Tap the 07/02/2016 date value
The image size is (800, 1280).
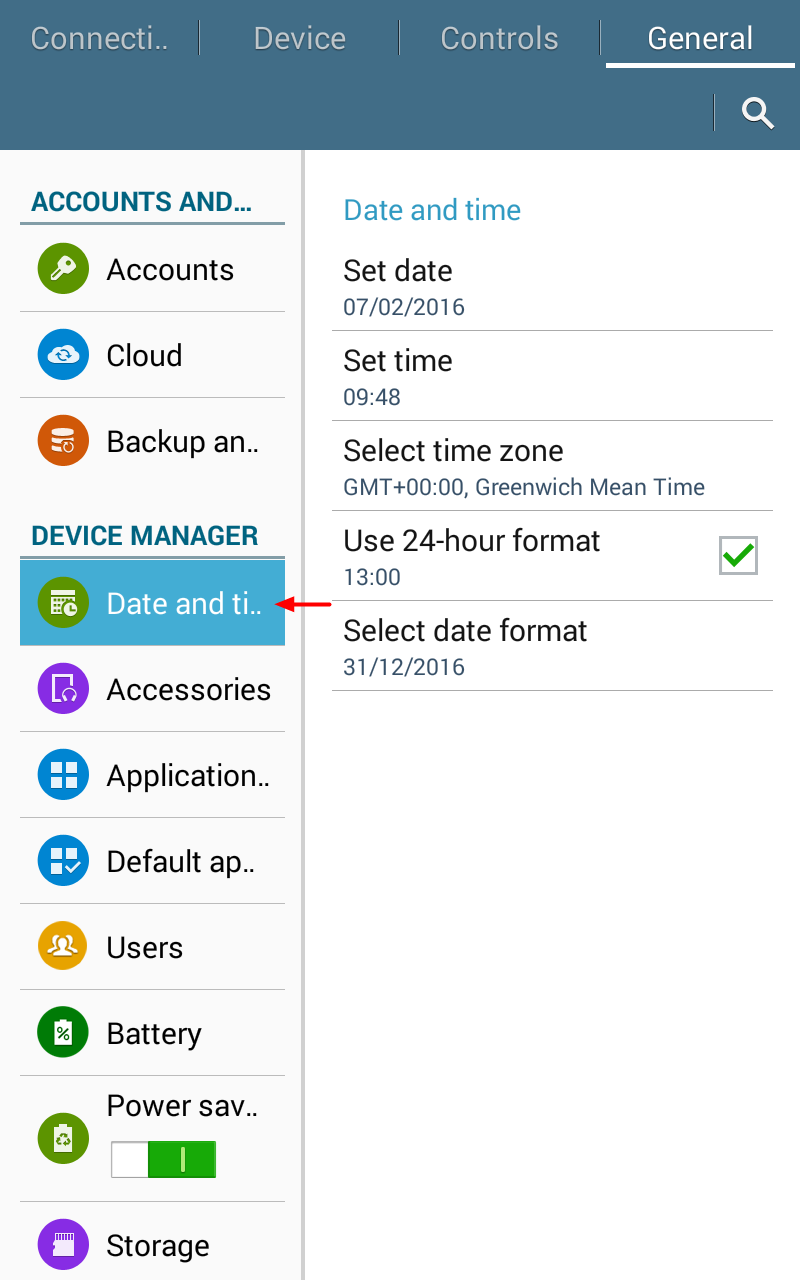click(x=404, y=307)
